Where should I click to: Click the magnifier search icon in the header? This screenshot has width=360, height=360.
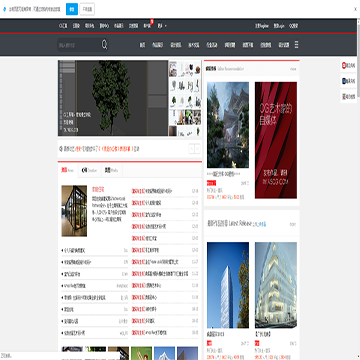point(104,45)
